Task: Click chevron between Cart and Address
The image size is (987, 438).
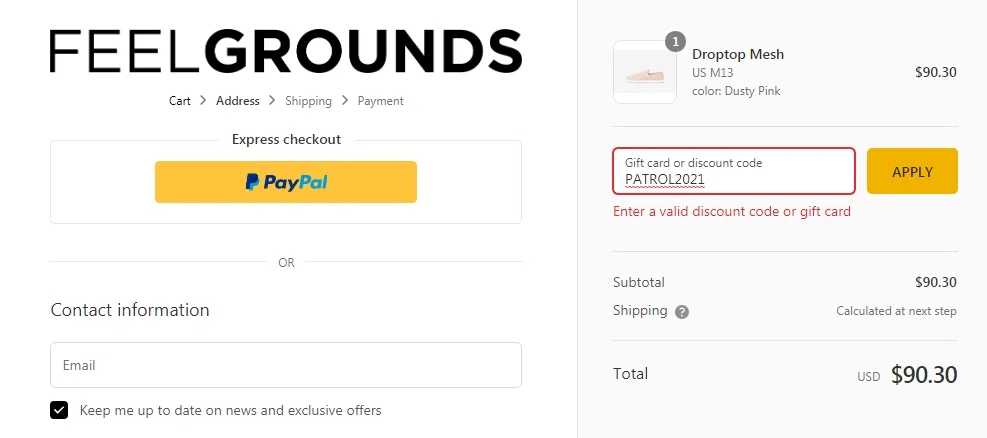Action: click(203, 100)
